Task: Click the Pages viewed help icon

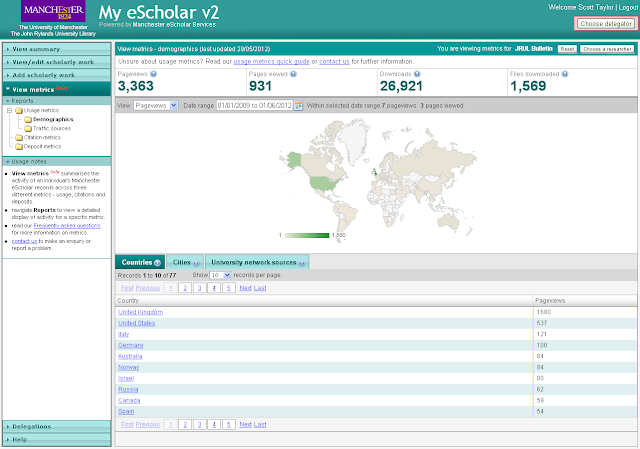Action: [x=293, y=74]
